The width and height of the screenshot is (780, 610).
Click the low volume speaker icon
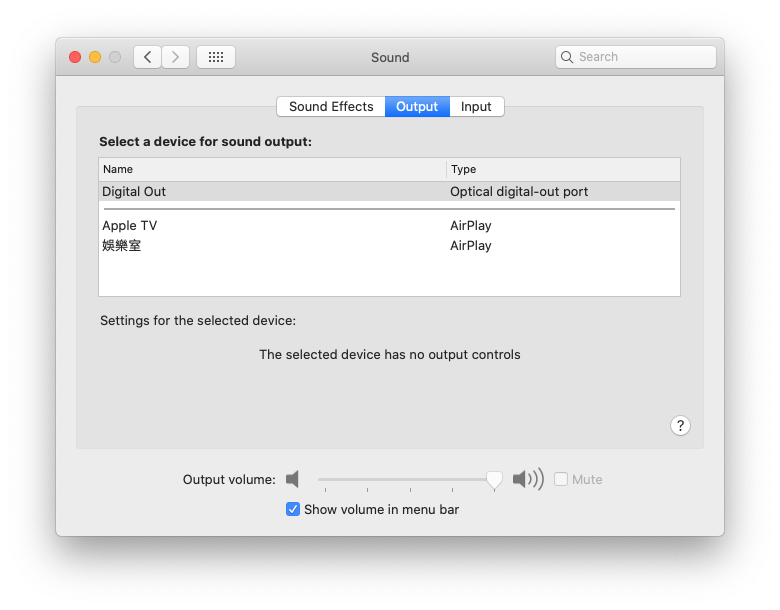pyautogui.click(x=293, y=480)
